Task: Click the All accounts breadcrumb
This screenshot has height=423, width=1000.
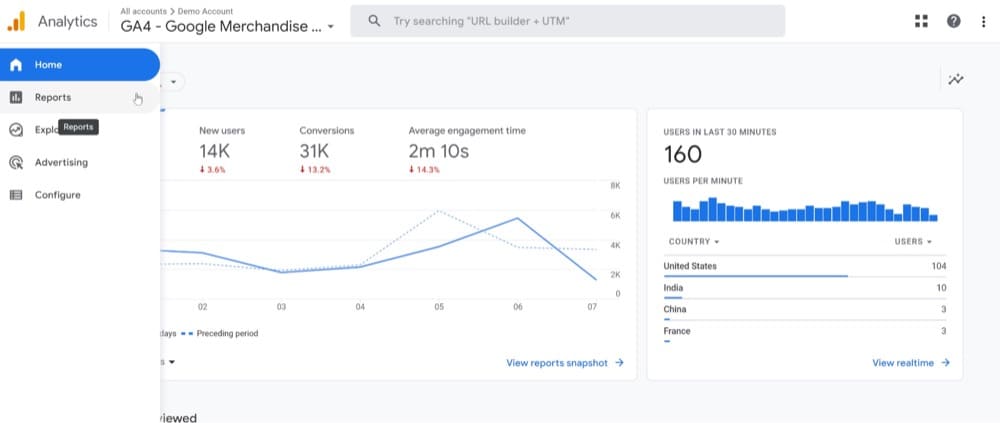Action: [143, 11]
